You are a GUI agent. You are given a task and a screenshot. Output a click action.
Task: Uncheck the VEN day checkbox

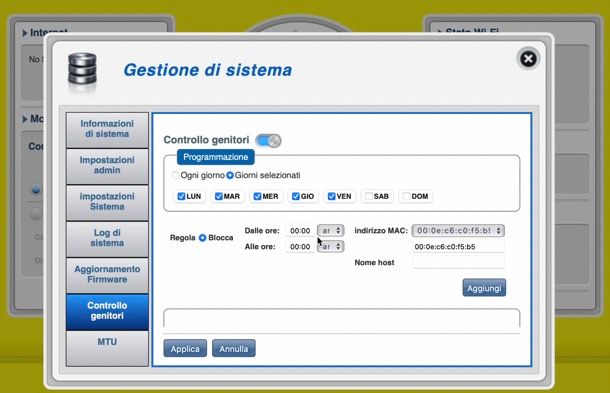coord(331,196)
